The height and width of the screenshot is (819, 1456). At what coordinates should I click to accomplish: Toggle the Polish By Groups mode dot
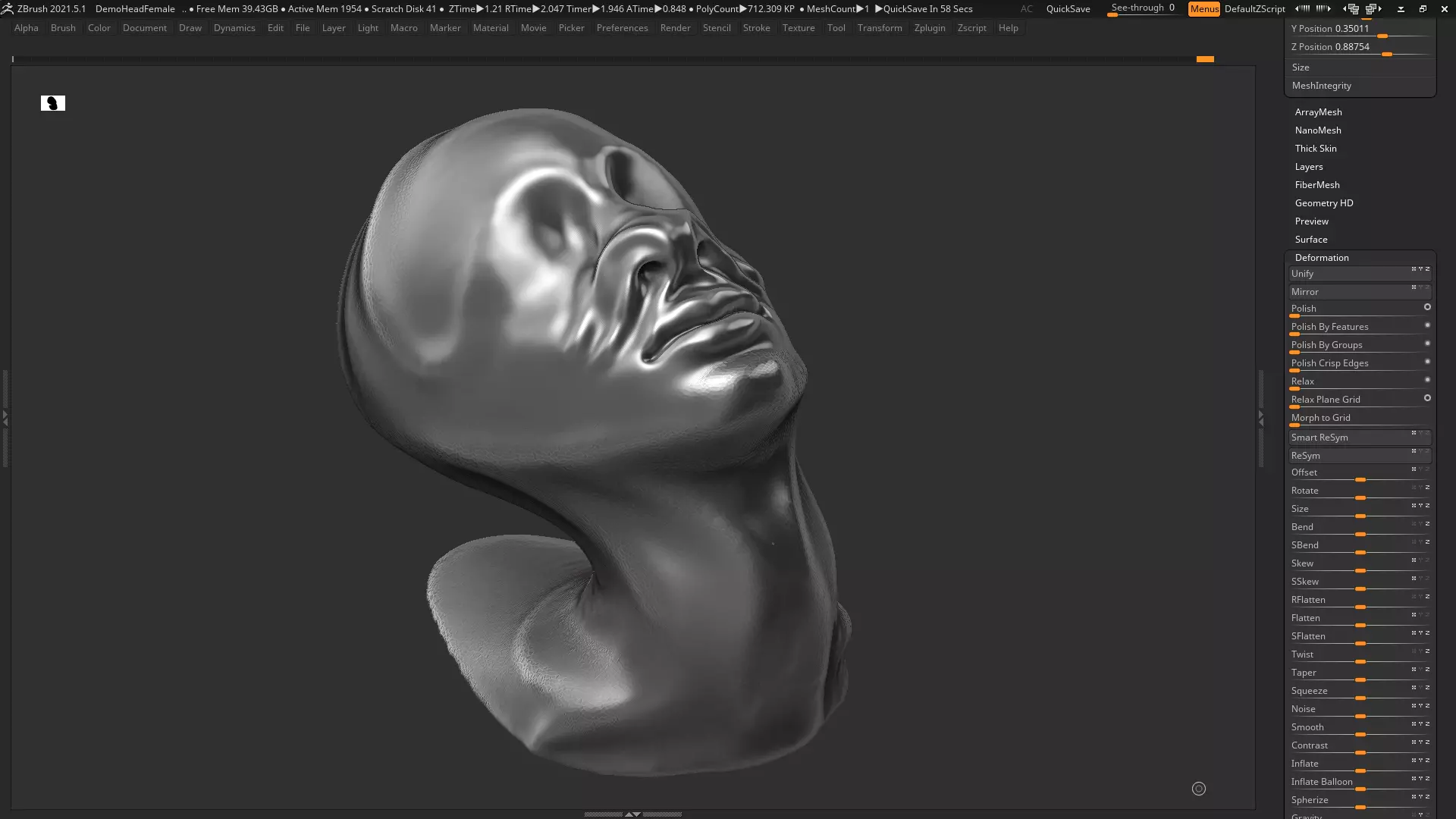1427,344
